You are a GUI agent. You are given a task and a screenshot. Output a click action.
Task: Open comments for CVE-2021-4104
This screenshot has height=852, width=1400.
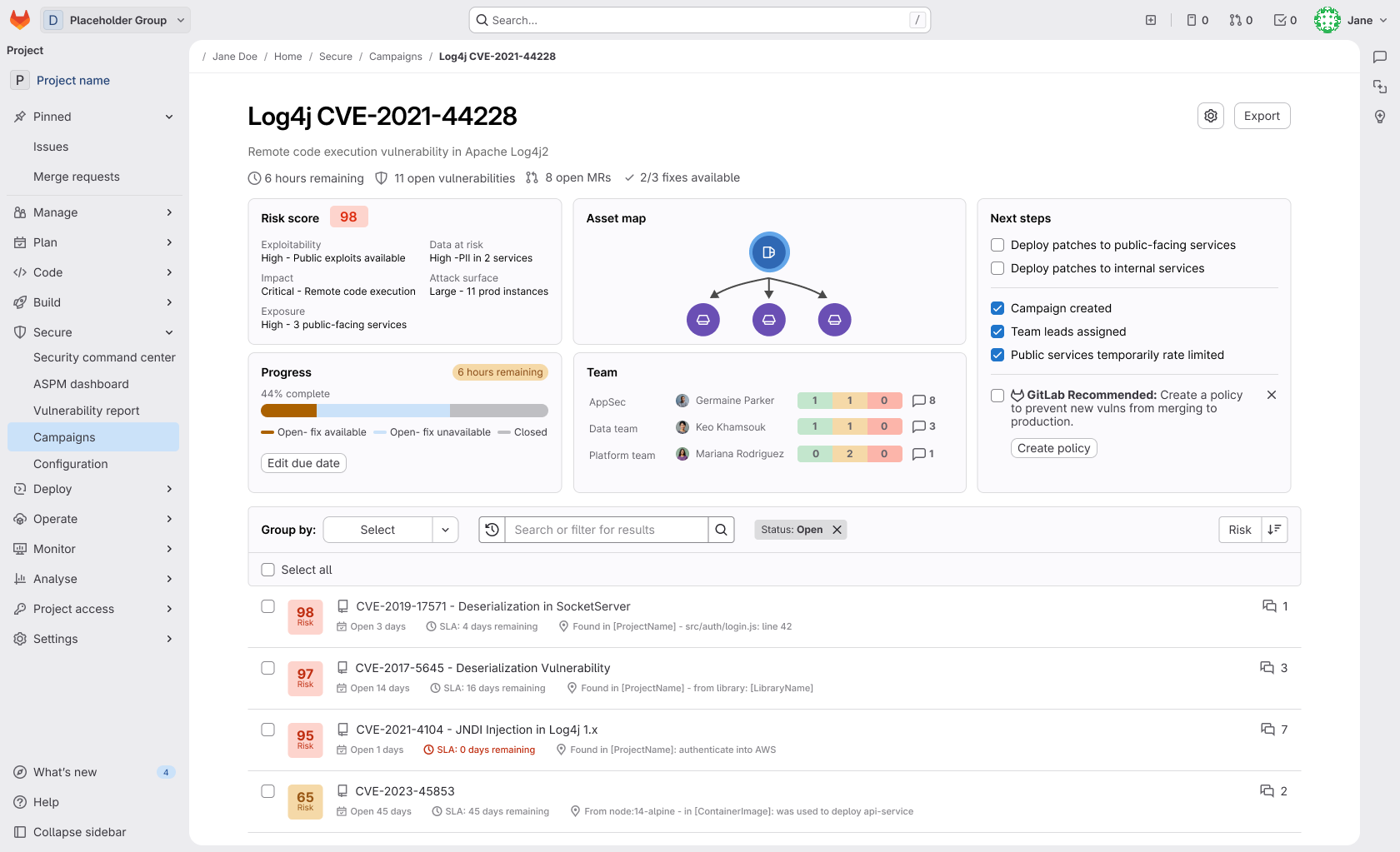(x=1268, y=730)
